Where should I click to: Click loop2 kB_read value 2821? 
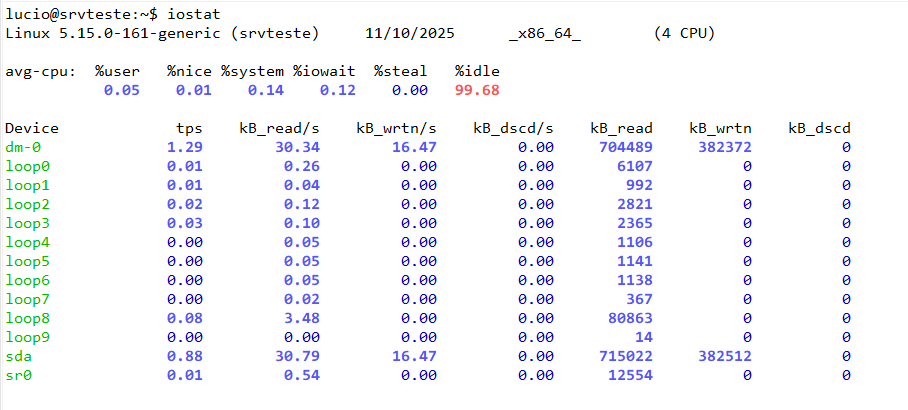tap(635, 204)
